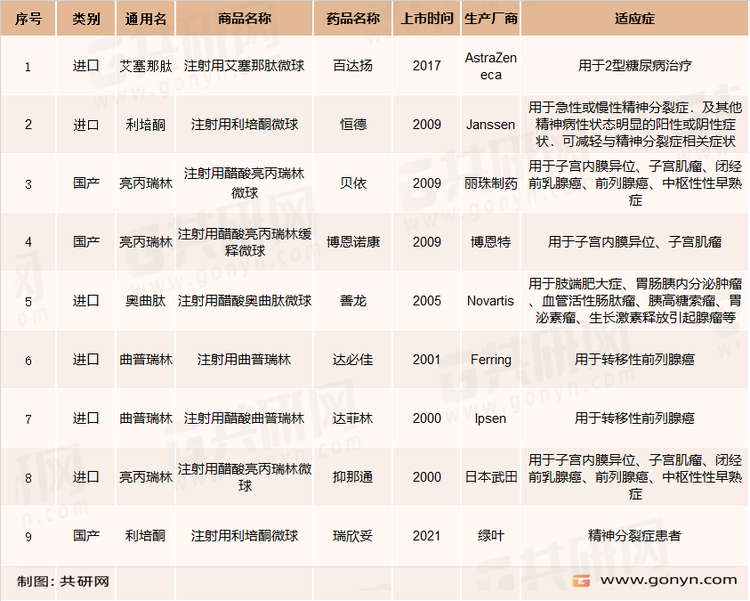The width and height of the screenshot is (750, 601).
Task: Select the Janssen manufacturer cell
Action: pyautogui.click(x=491, y=124)
